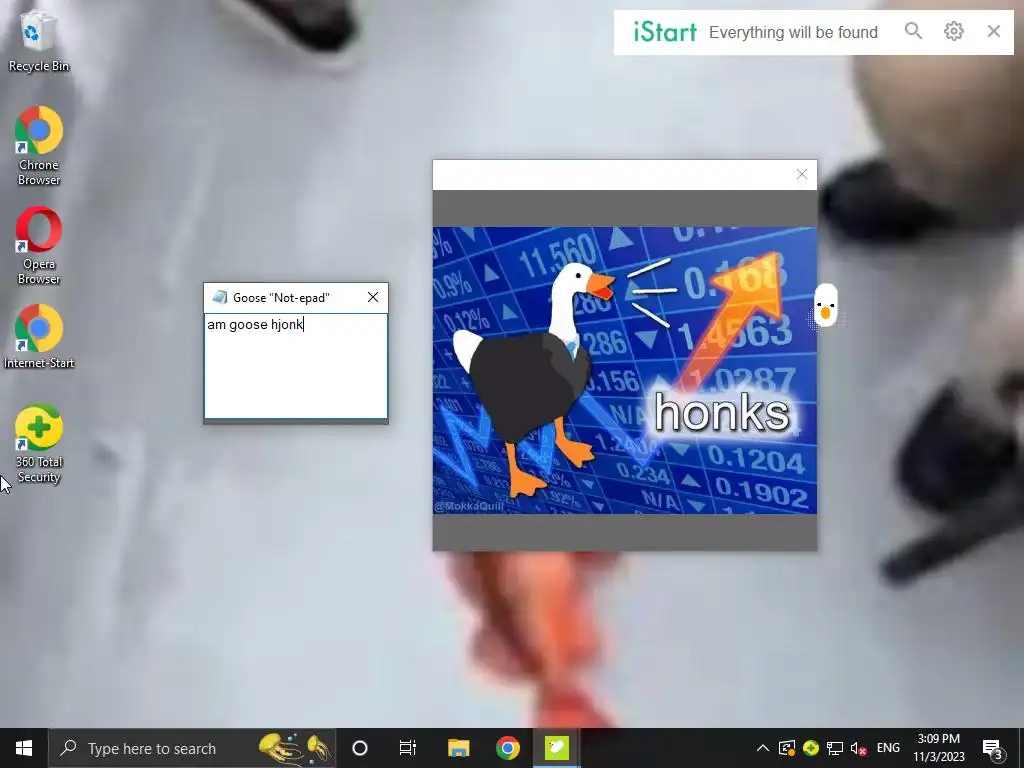This screenshot has width=1024, height=768.
Task: Click the iStart search magnifier icon
Action: pyautogui.click(x=913, y=31)
